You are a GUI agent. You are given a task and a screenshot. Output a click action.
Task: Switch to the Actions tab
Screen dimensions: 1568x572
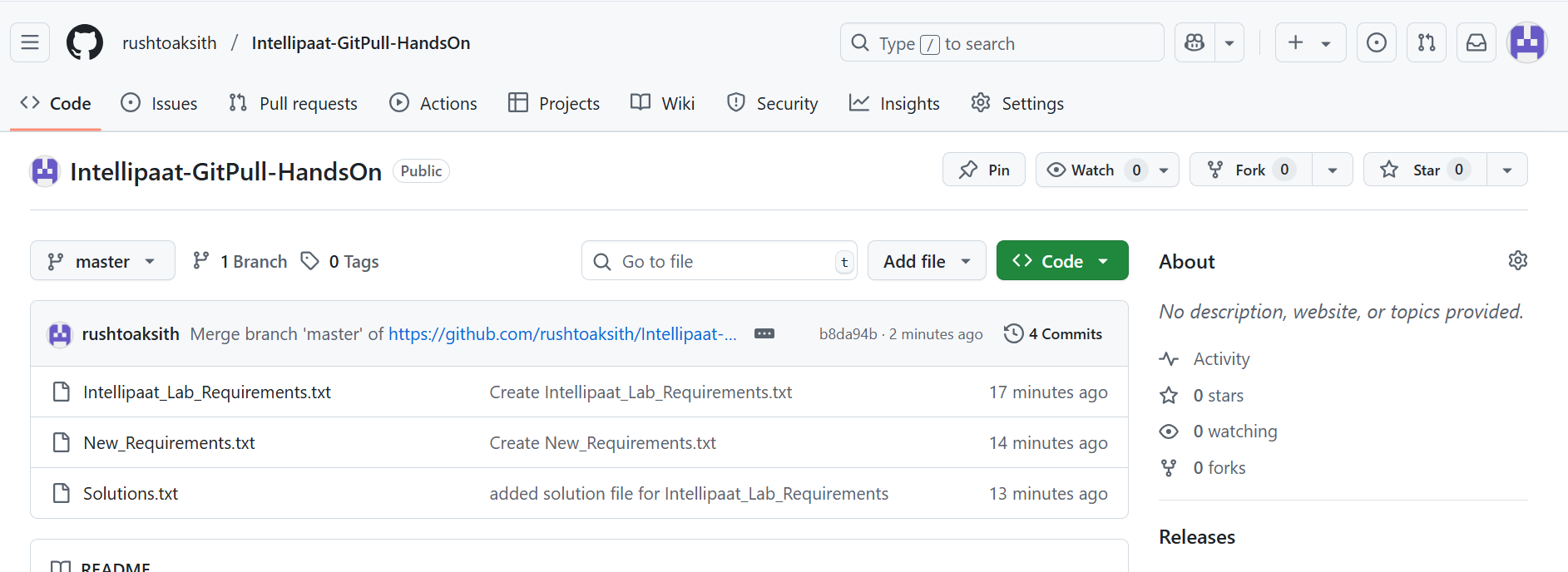(433, 103)
